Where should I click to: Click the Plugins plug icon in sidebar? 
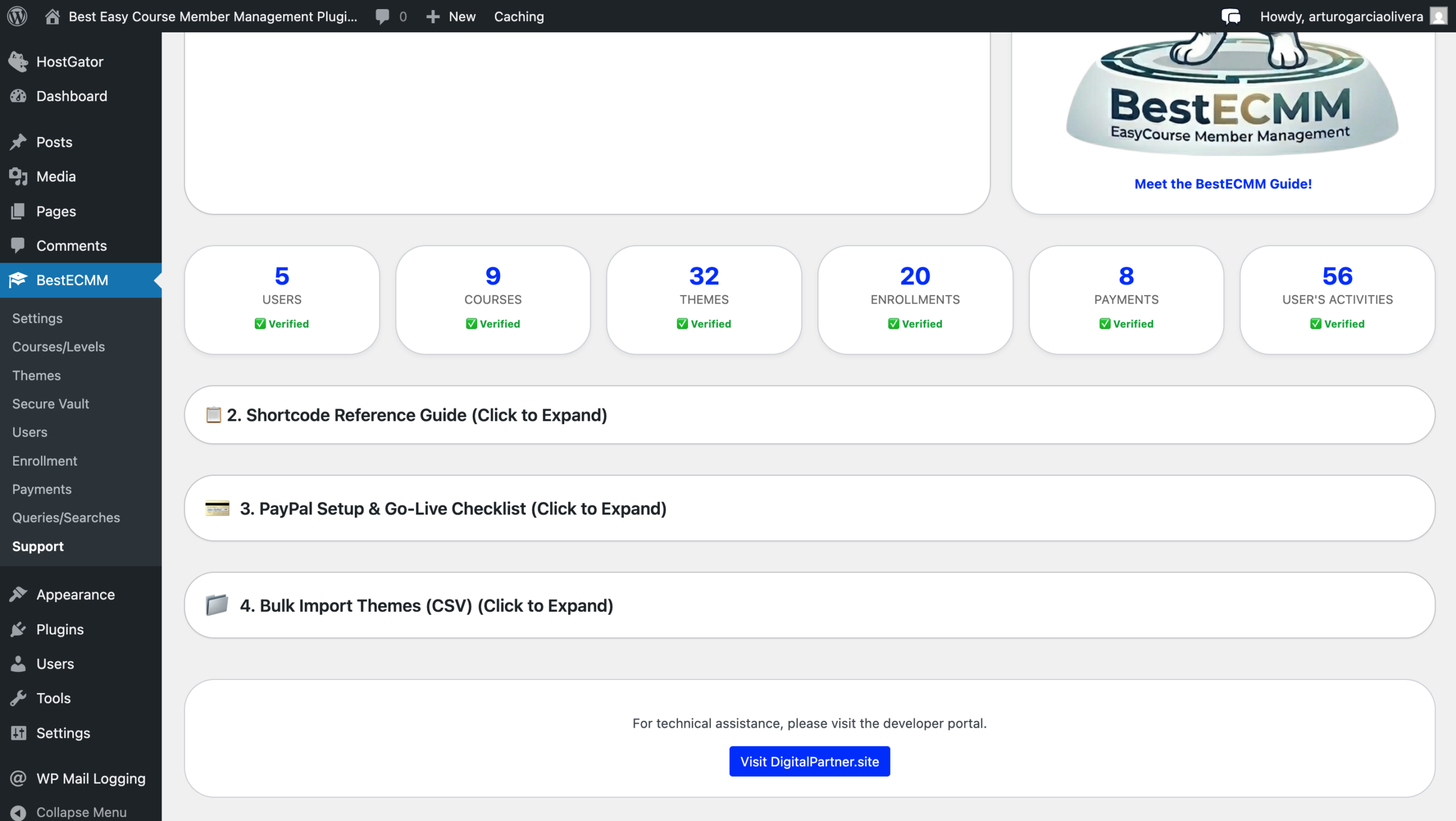click(18, 629)
